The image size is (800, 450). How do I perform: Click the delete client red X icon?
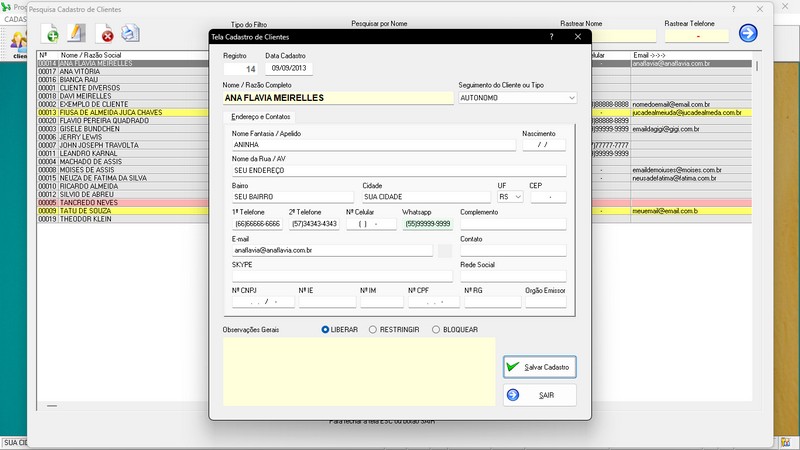tap(105, 33)
